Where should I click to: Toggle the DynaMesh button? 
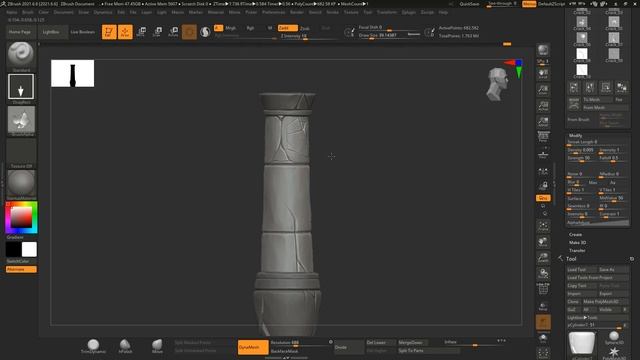pyautogui.click(x=253, y=347)
